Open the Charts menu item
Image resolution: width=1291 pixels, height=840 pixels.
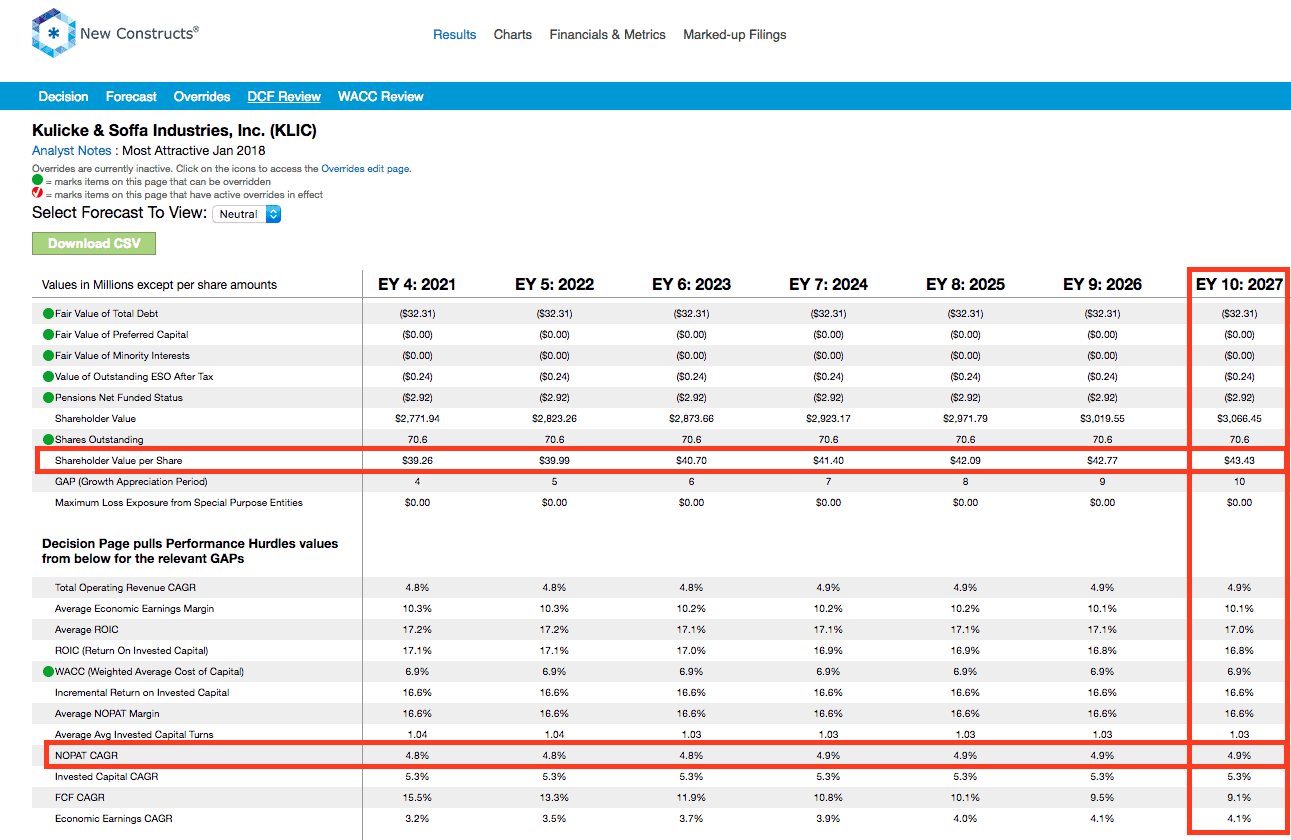513,34
